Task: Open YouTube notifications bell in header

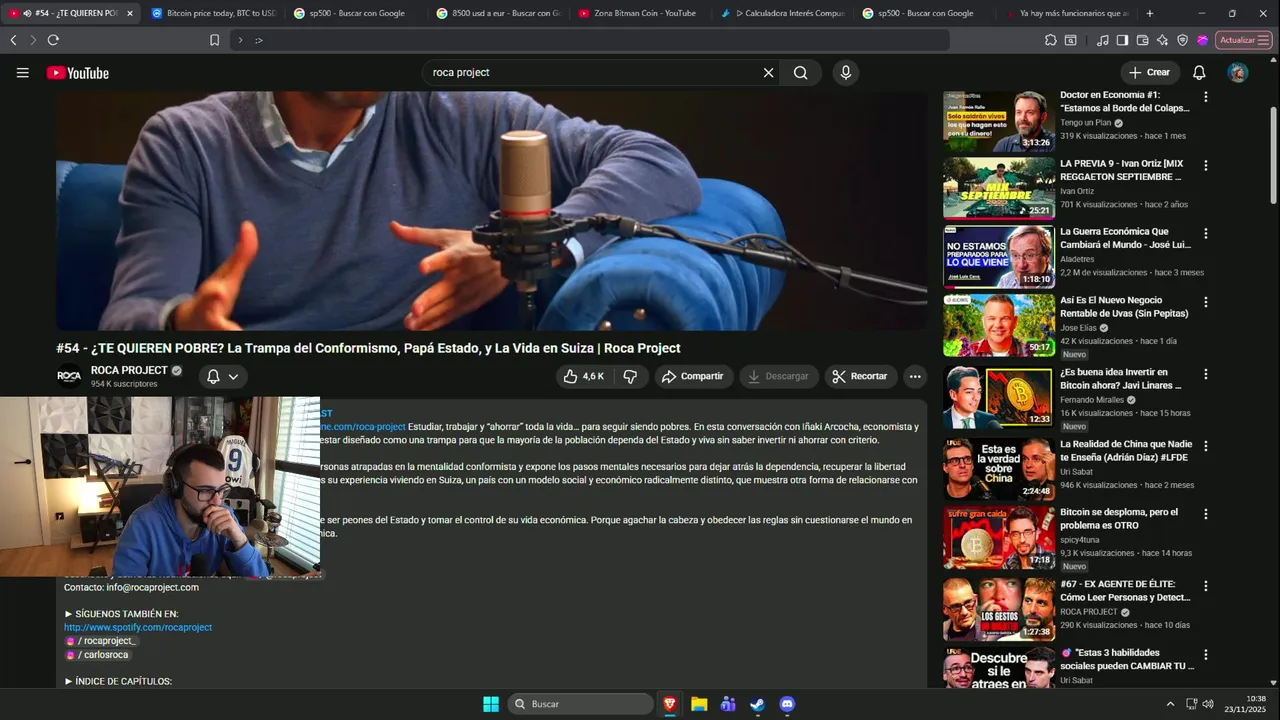Action: [1199, 73]
